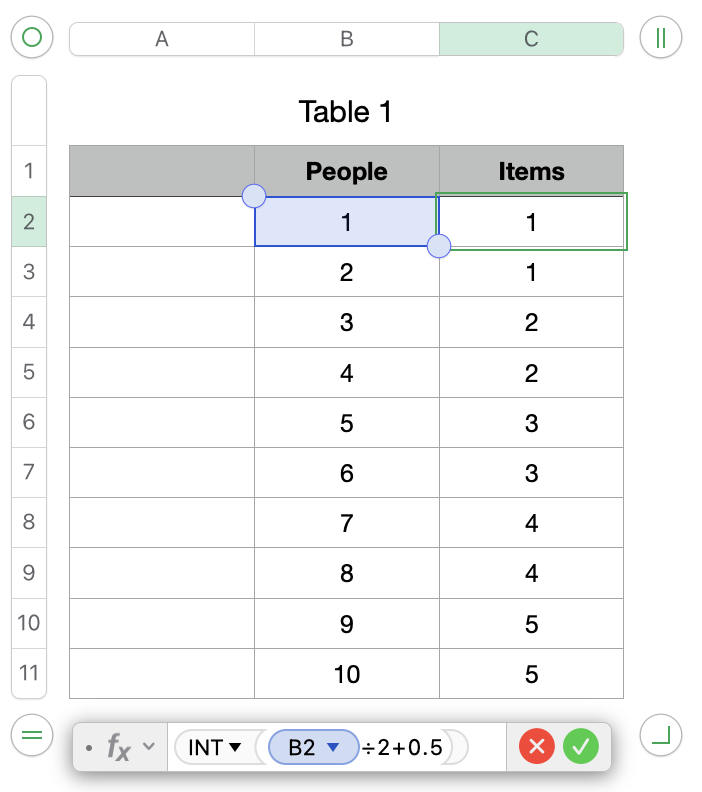This screenshot has width=702, height=792.
Task: Select row 5 header
Action: [x=29, y=372]
